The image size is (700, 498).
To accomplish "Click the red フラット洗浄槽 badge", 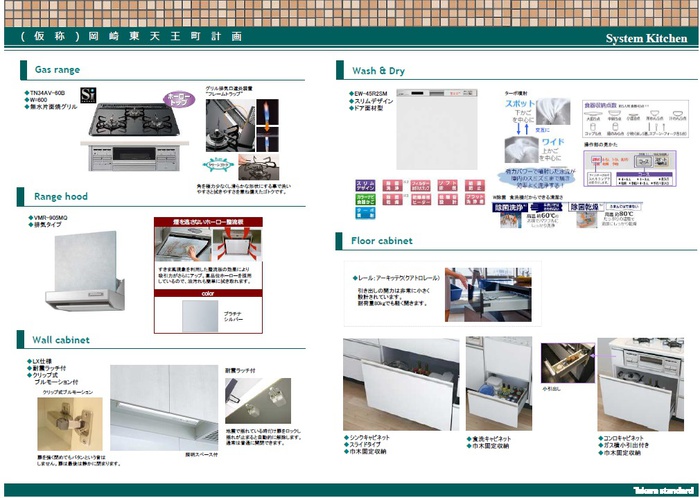I will (475, 199).
